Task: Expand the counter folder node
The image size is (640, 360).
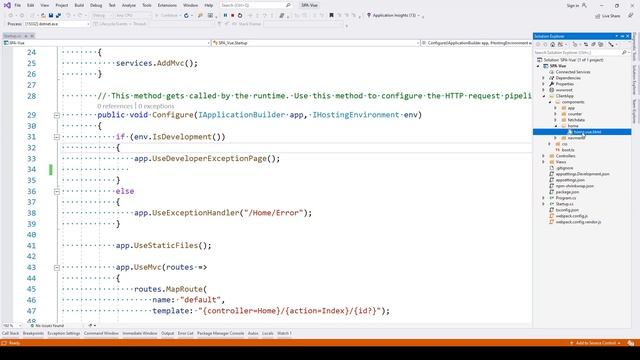Action: pyautogui.click(x=555, y=114)
